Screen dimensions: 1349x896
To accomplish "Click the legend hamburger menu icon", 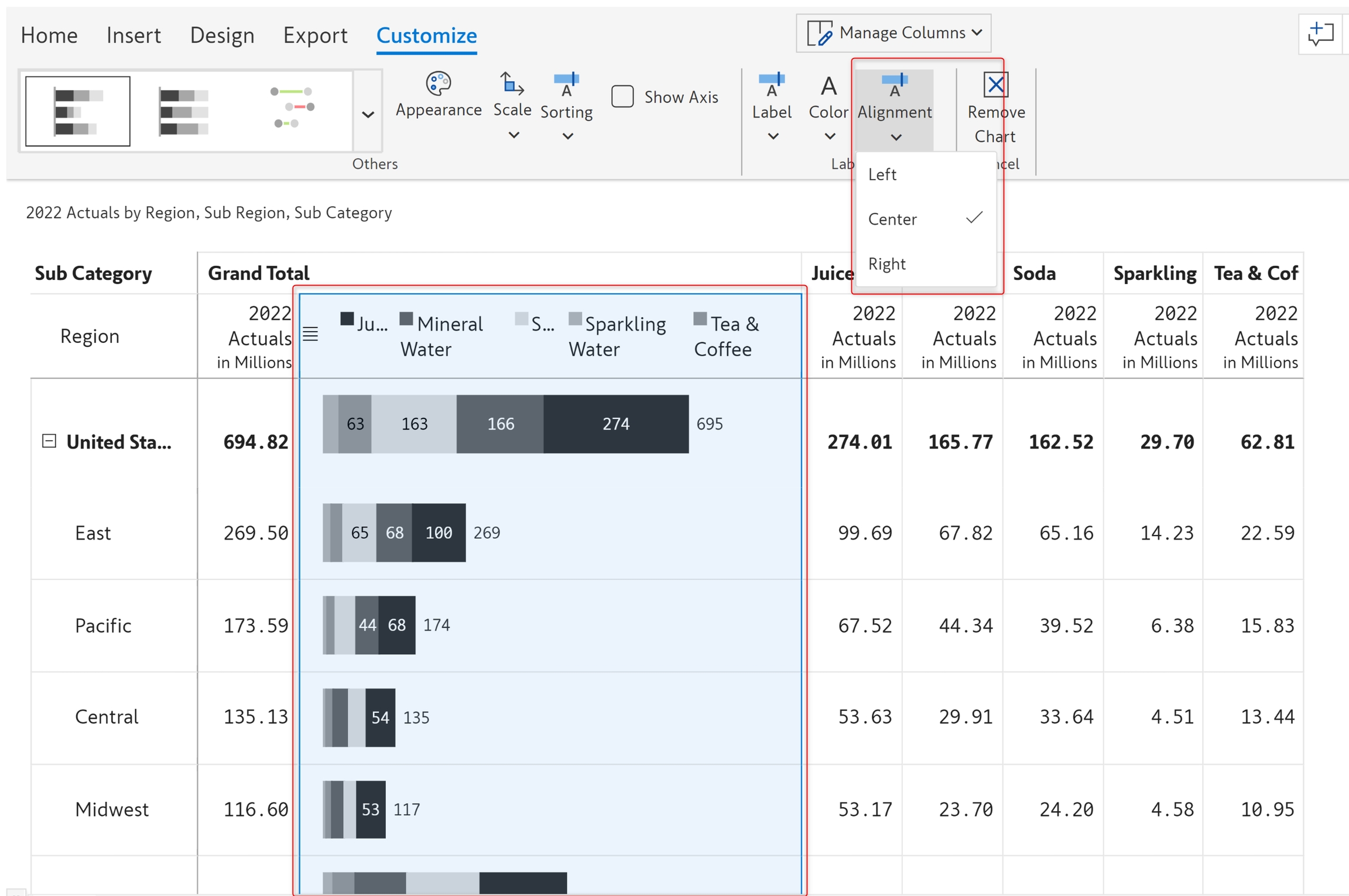I will pos(310,334).
